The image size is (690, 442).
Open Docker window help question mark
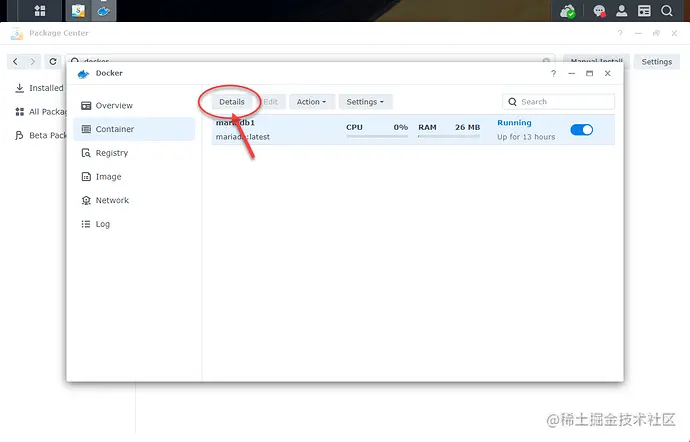pos(553,74)
